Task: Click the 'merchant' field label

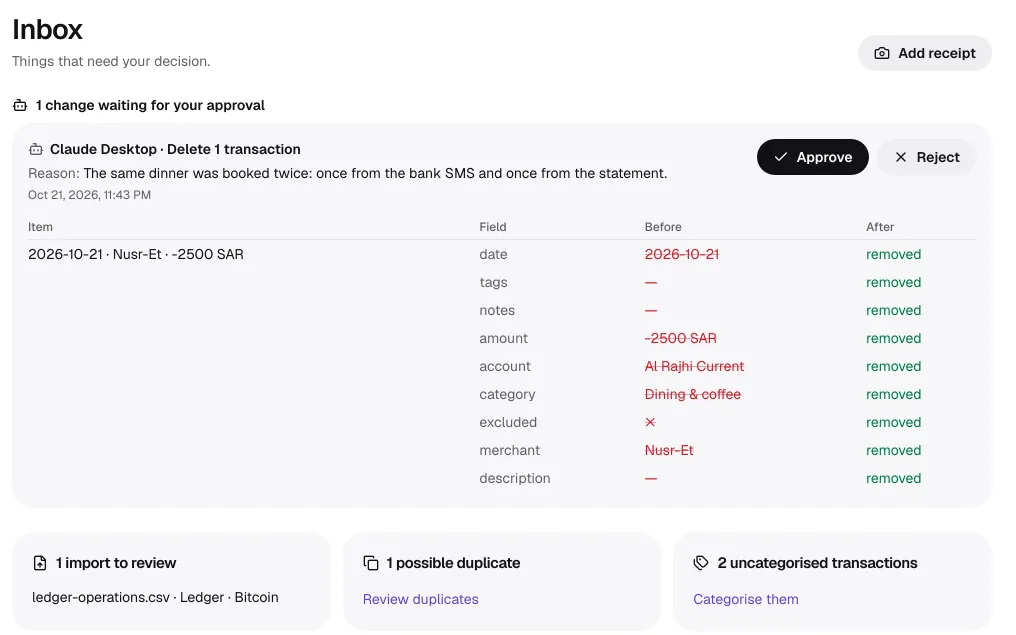Action: [509, 450]
